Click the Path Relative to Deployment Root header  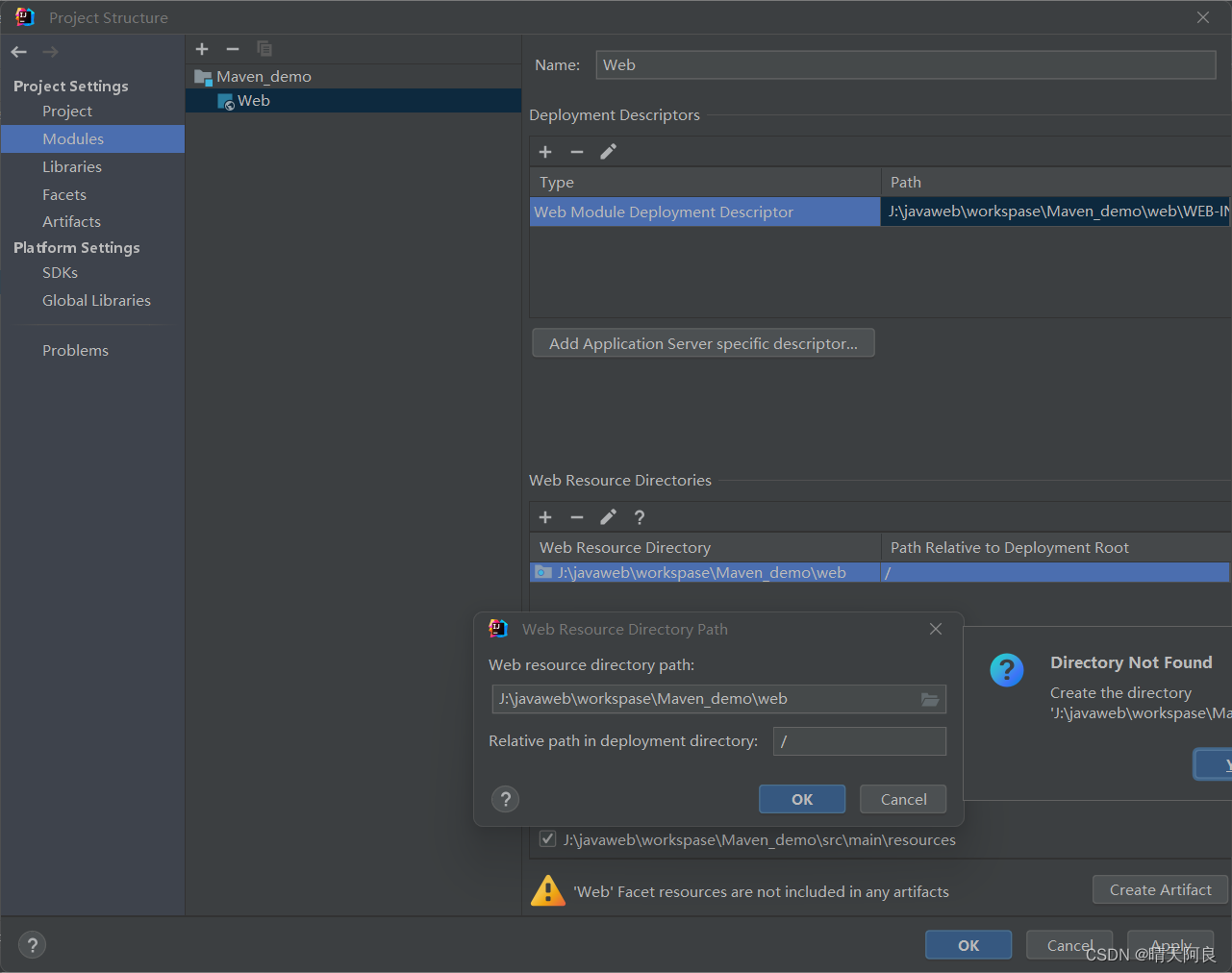[1056, 548]
